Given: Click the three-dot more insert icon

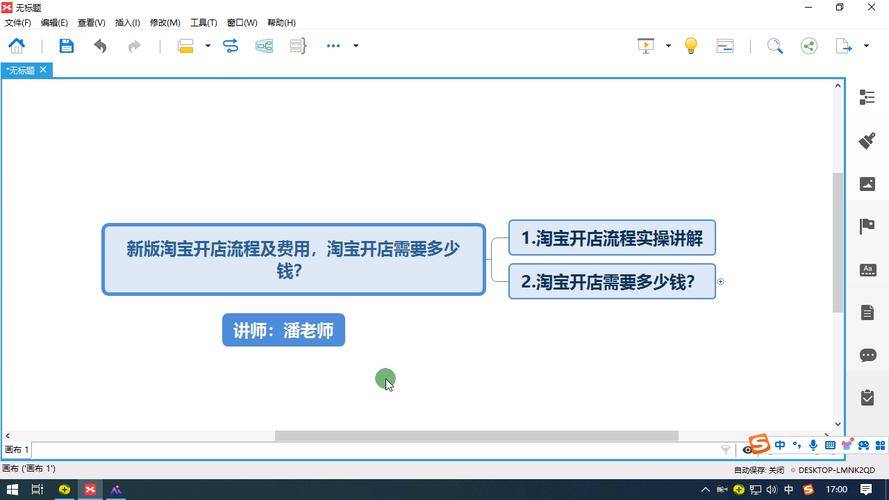Looking at the screenshot, I should (333, 46).
